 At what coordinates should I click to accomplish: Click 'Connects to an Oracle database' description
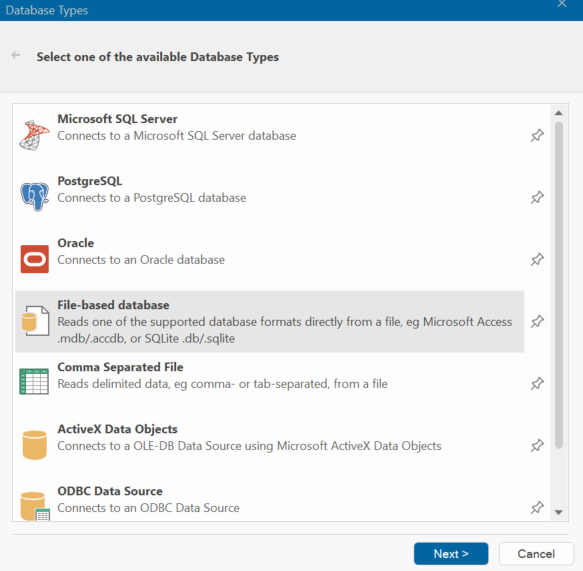(x=141, y=260)
